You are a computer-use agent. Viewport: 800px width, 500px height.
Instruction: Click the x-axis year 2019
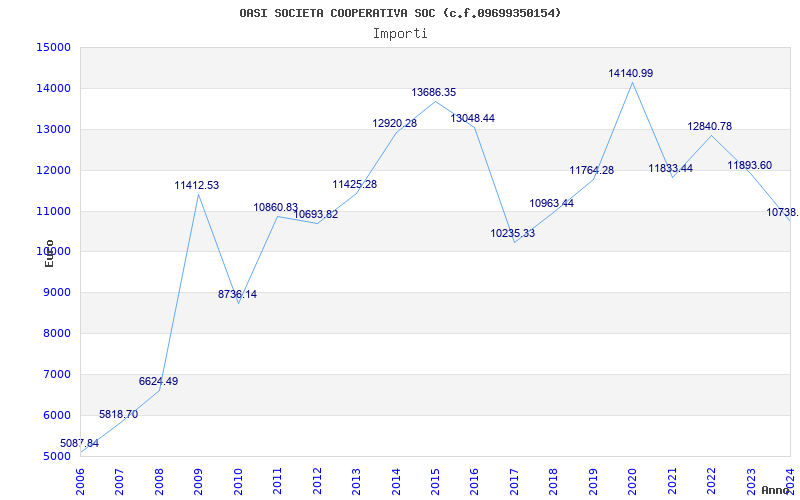point(593,482)
